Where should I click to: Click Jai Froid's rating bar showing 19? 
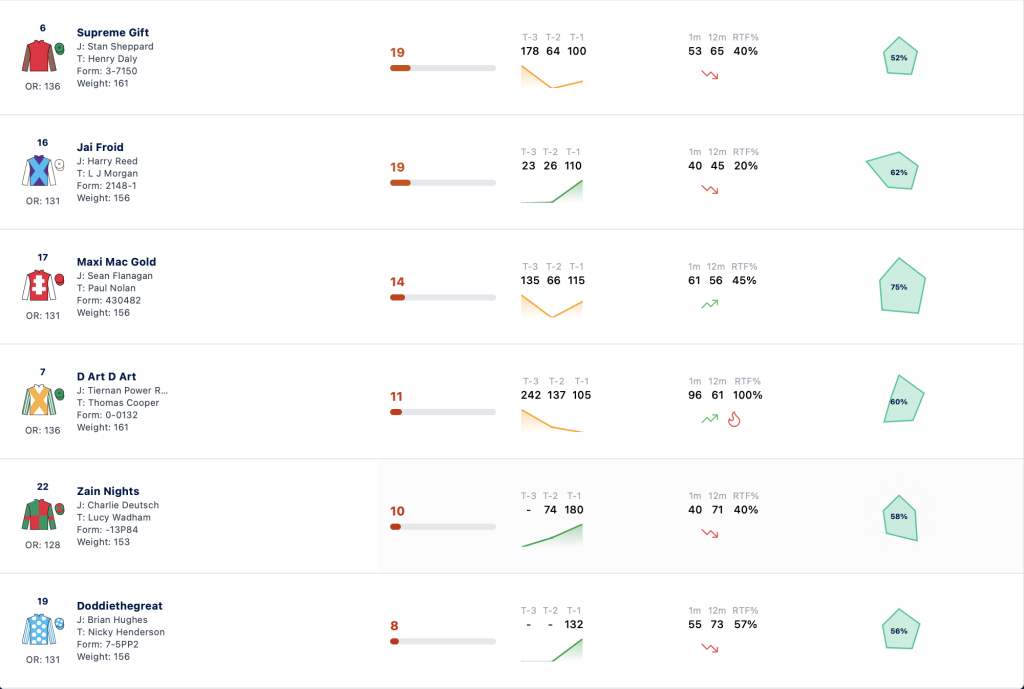443,183
